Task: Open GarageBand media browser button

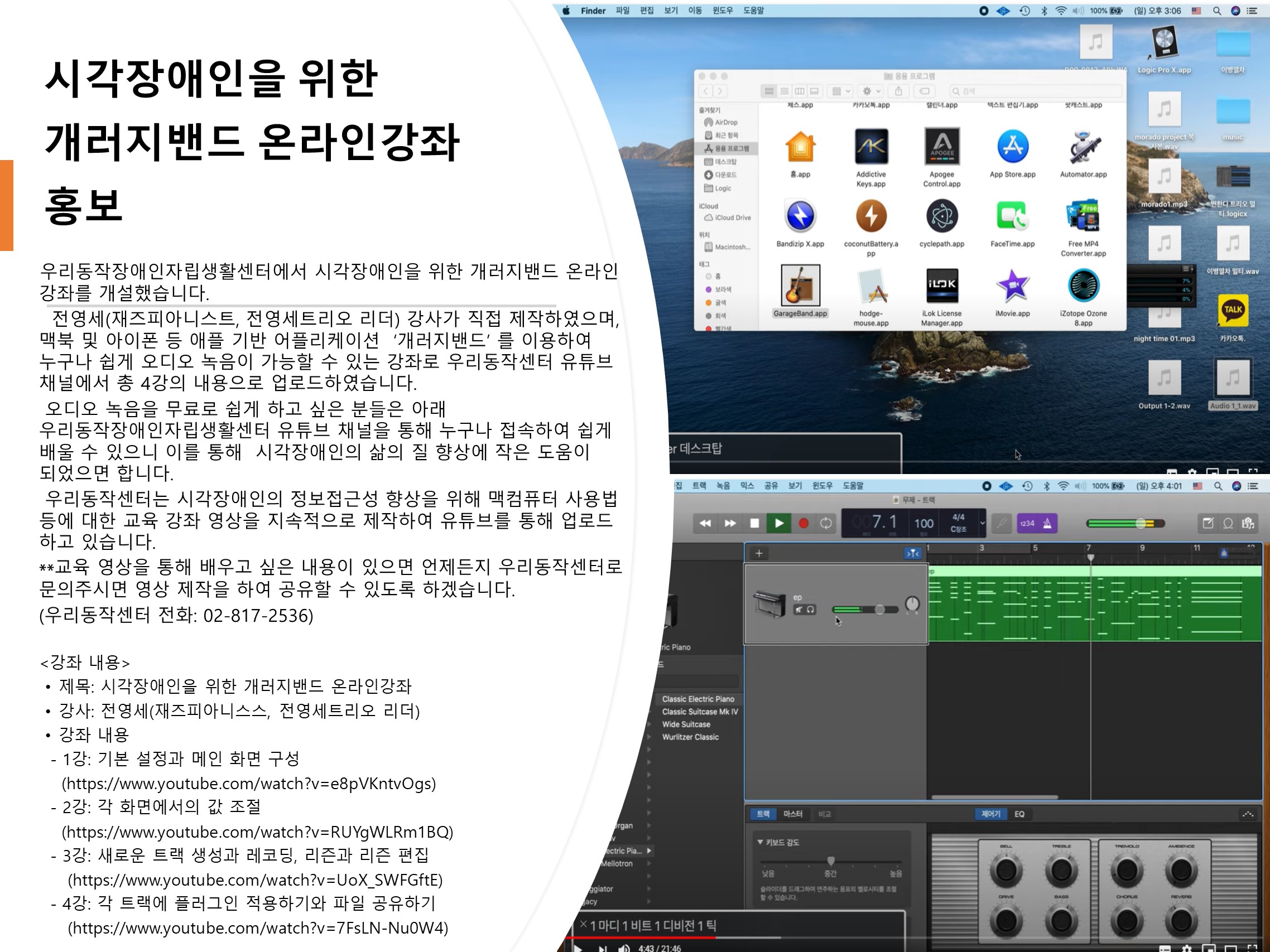Action: pos(1248,523)
